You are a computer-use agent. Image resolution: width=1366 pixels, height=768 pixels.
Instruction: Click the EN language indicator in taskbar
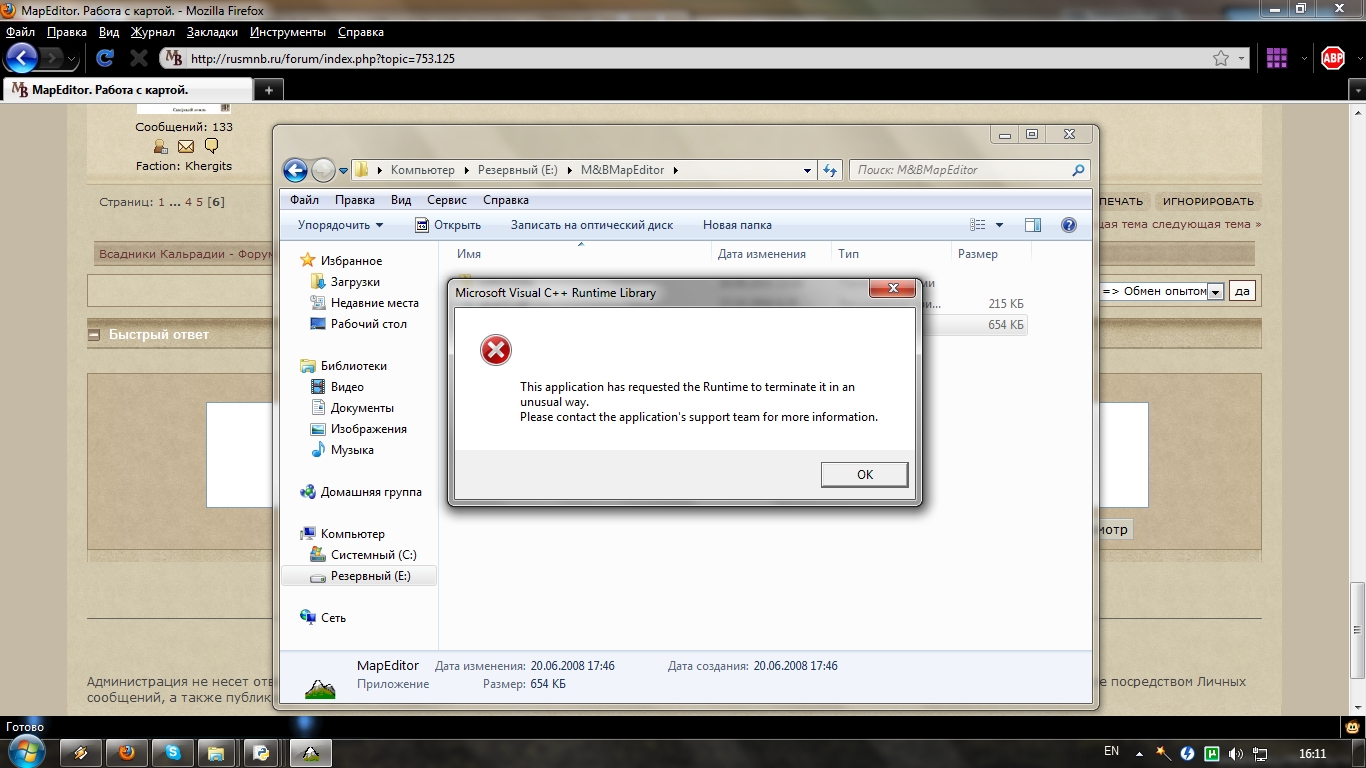coord(1111,751)
